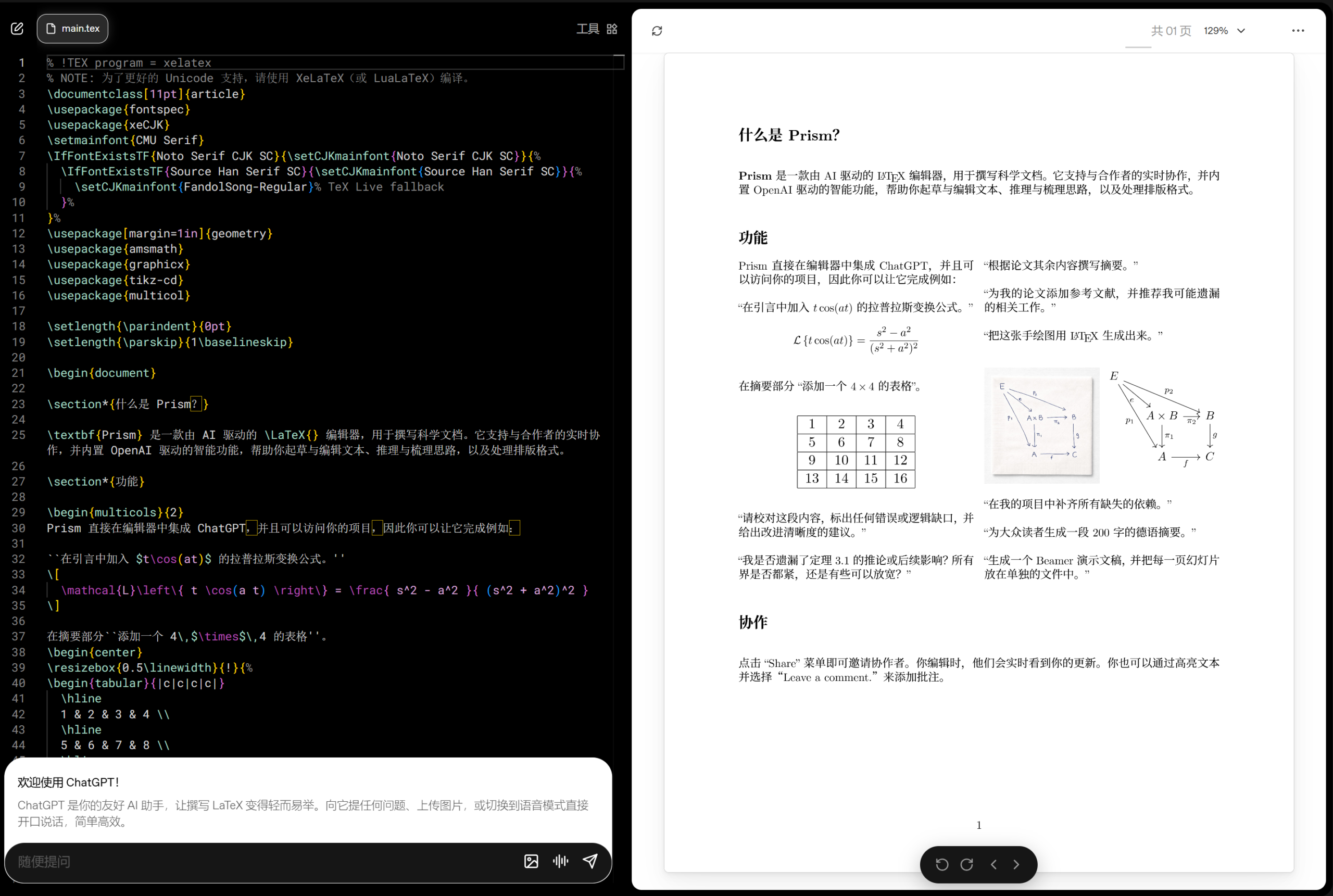Click the 共01页 page count indicator
Screen dimensions: 1333x896
pyautogui.click(x=1170, y=31)
